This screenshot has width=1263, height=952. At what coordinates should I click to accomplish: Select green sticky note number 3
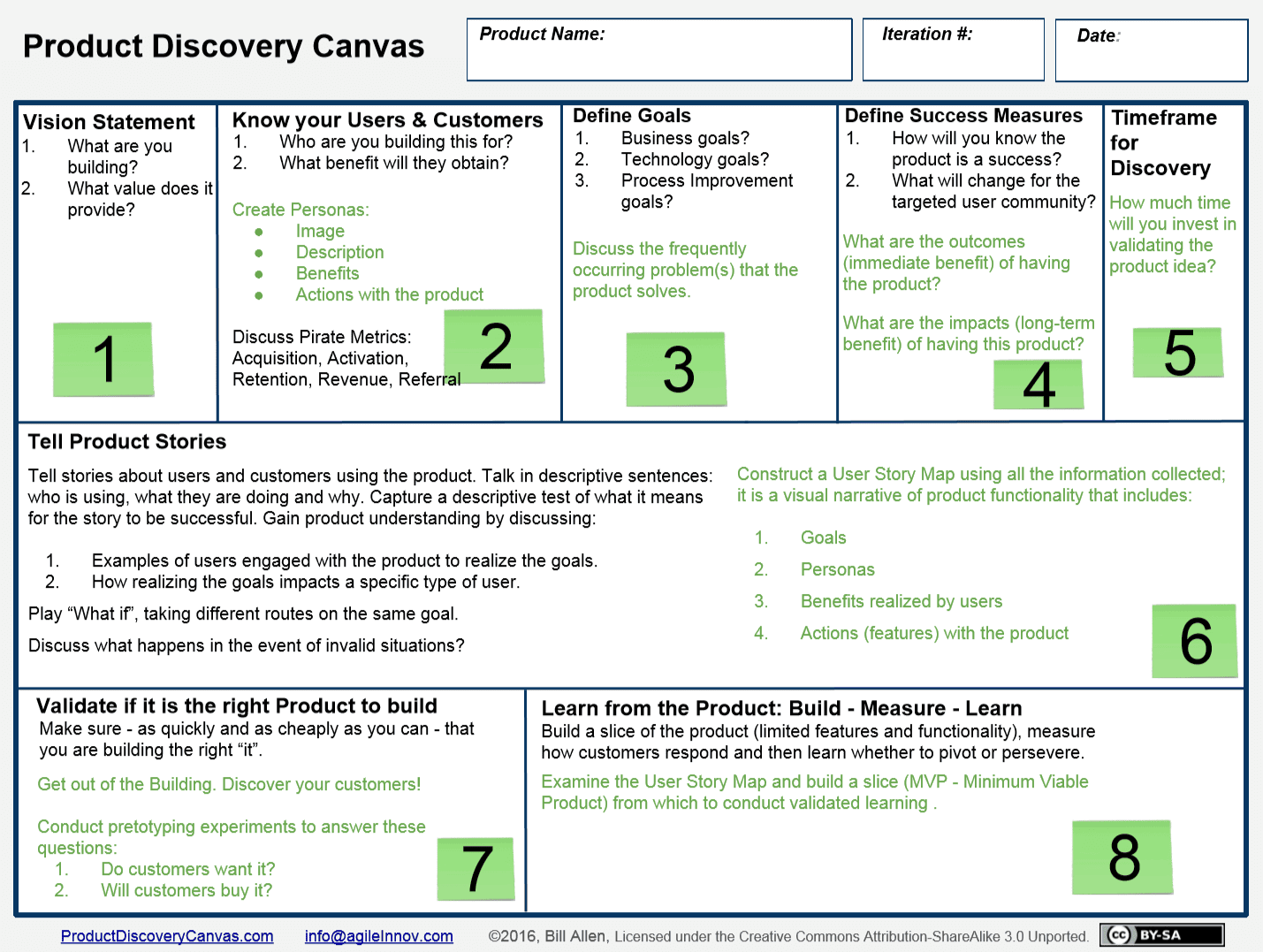tap(677, 369)
